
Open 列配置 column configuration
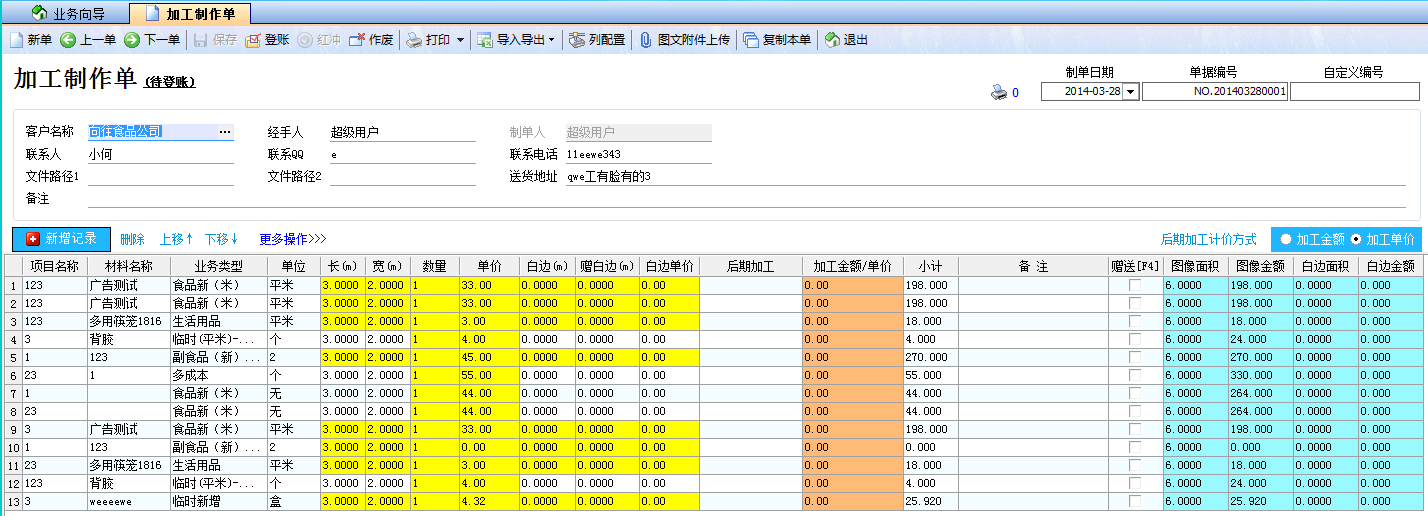(x=597, y=40)
